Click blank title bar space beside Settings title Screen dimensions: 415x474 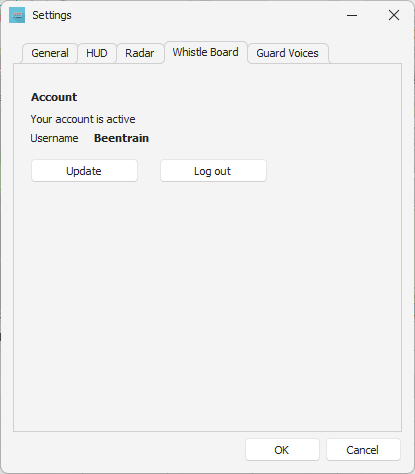(207, 15)
